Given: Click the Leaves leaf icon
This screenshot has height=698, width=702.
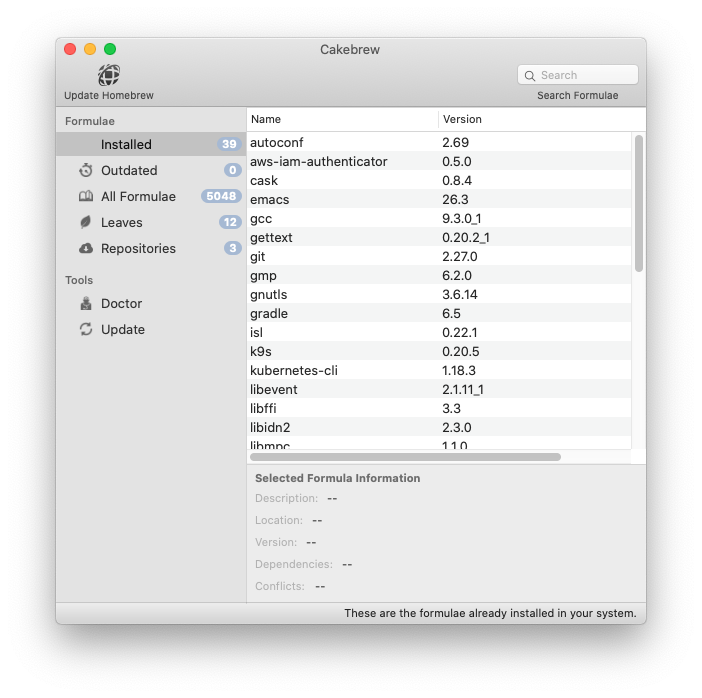Looking at the screenshot, I should coord(86,222).
